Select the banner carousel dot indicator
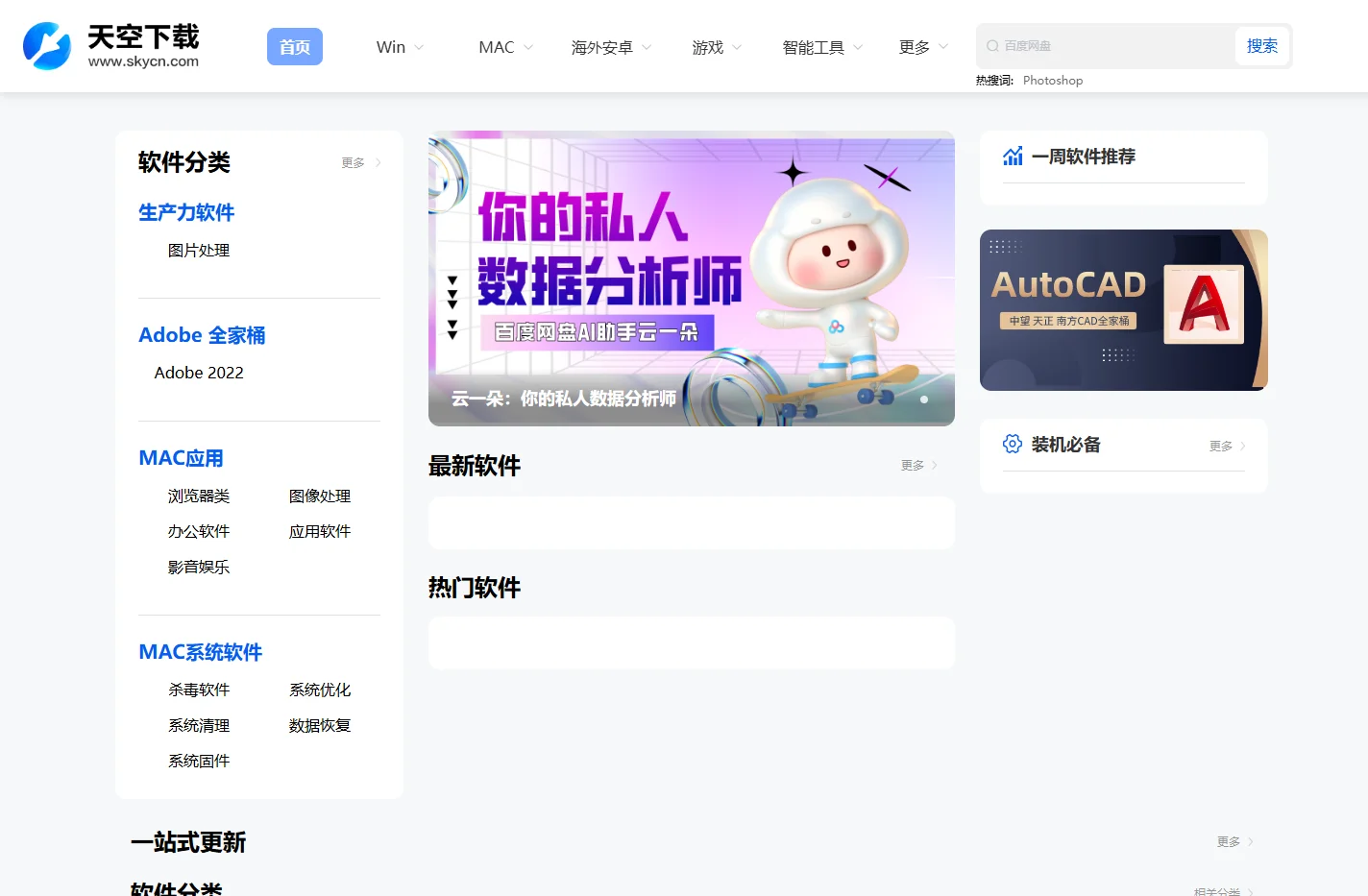1368x896 pixels. pyautogui.click(x=924, y=400)
